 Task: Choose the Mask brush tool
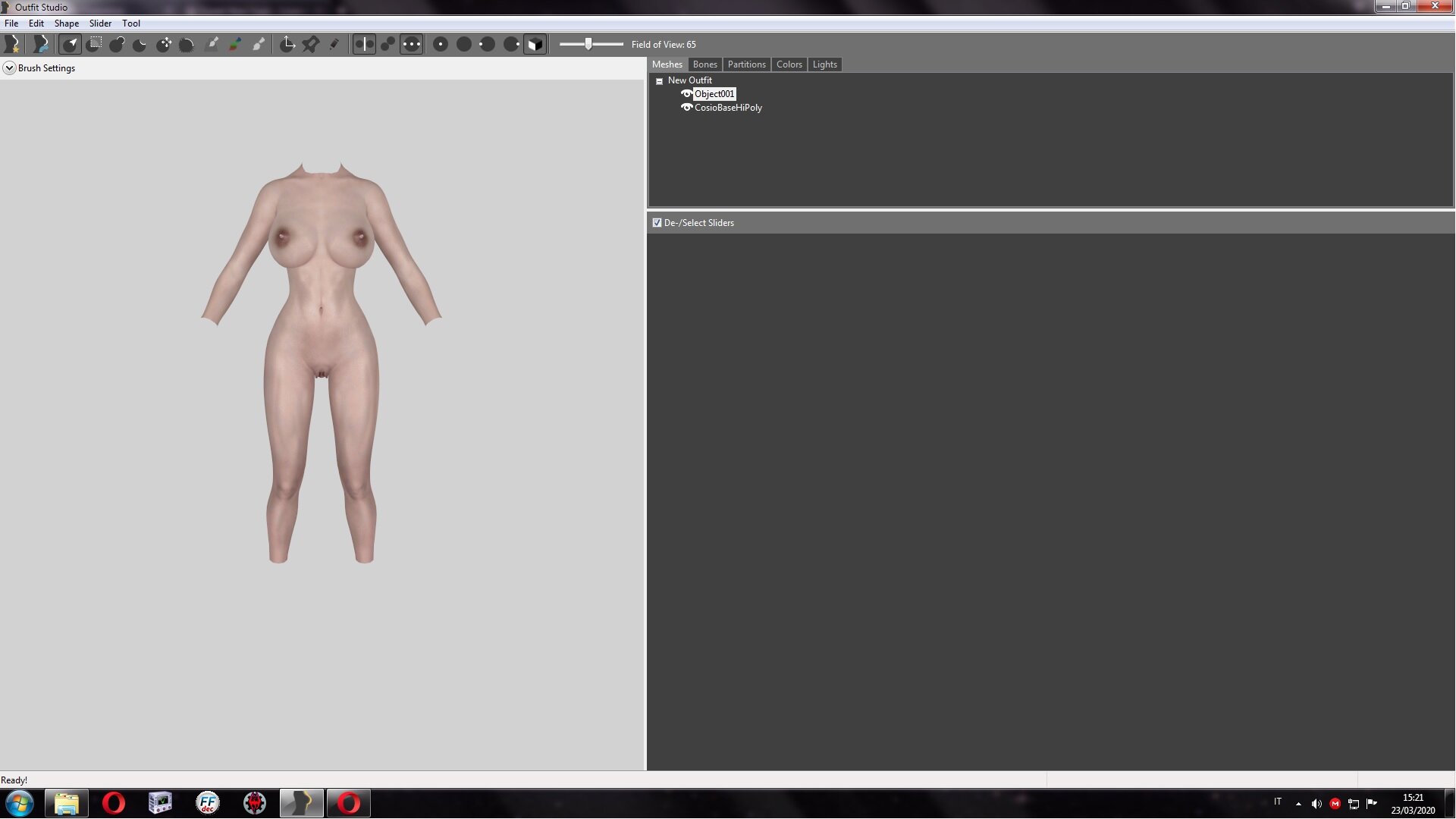coord(94,44)
